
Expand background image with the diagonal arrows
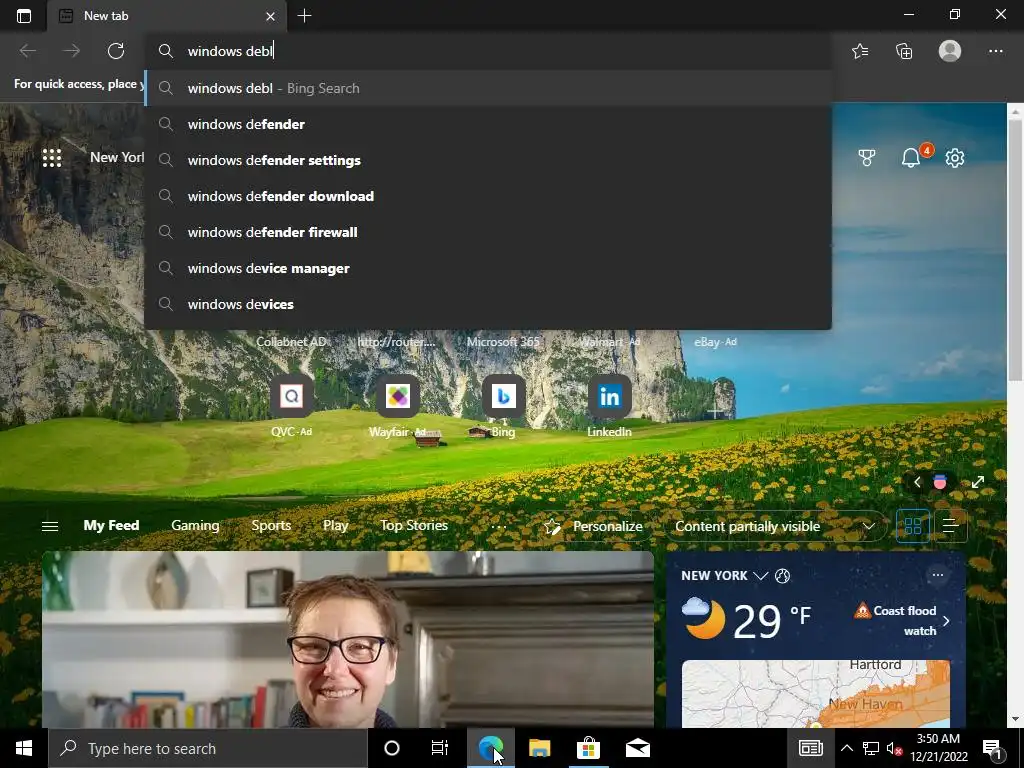978,482
